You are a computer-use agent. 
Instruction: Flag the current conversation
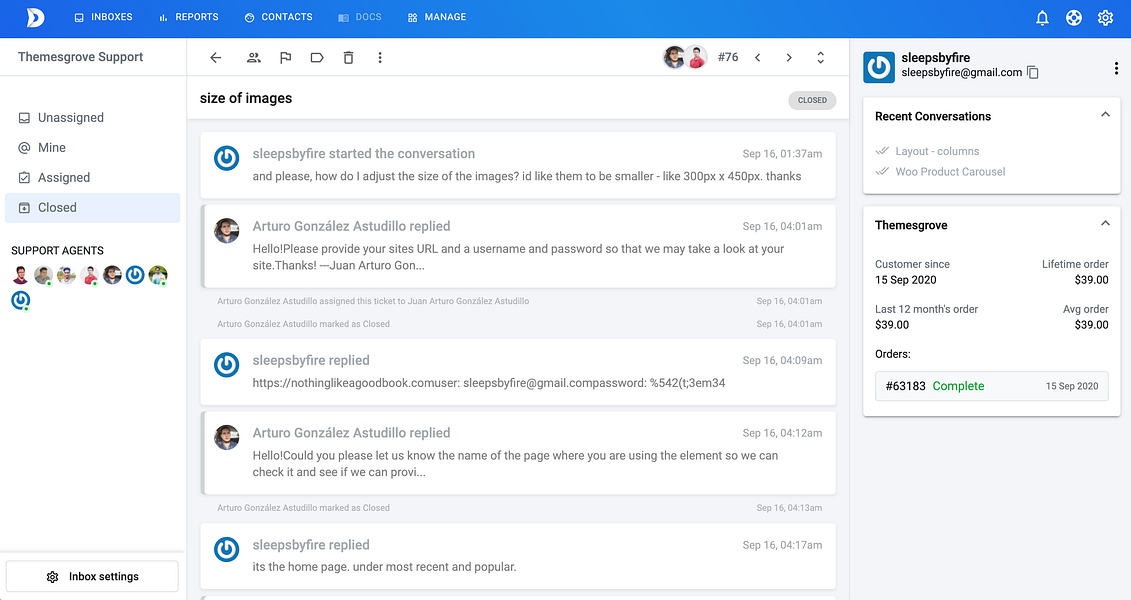(x=285, y=58)
